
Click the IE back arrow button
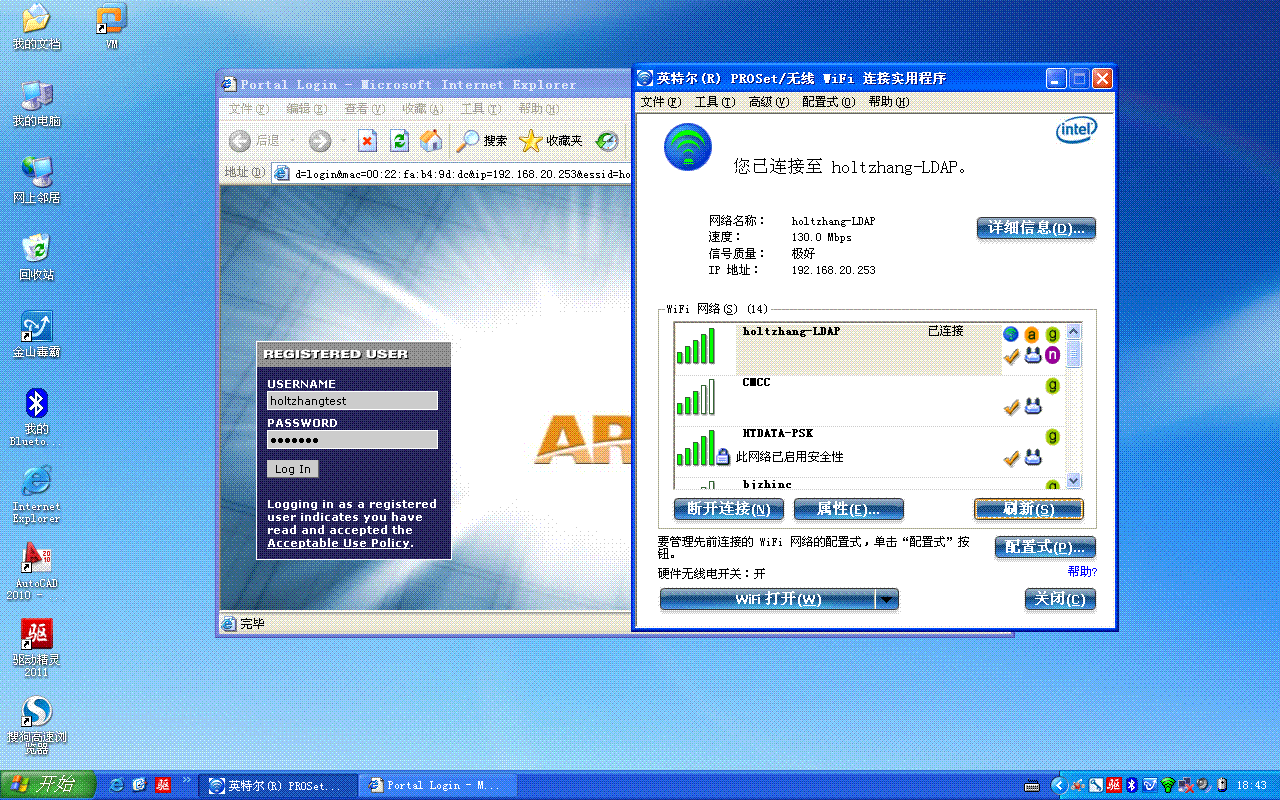click(240, 141)
